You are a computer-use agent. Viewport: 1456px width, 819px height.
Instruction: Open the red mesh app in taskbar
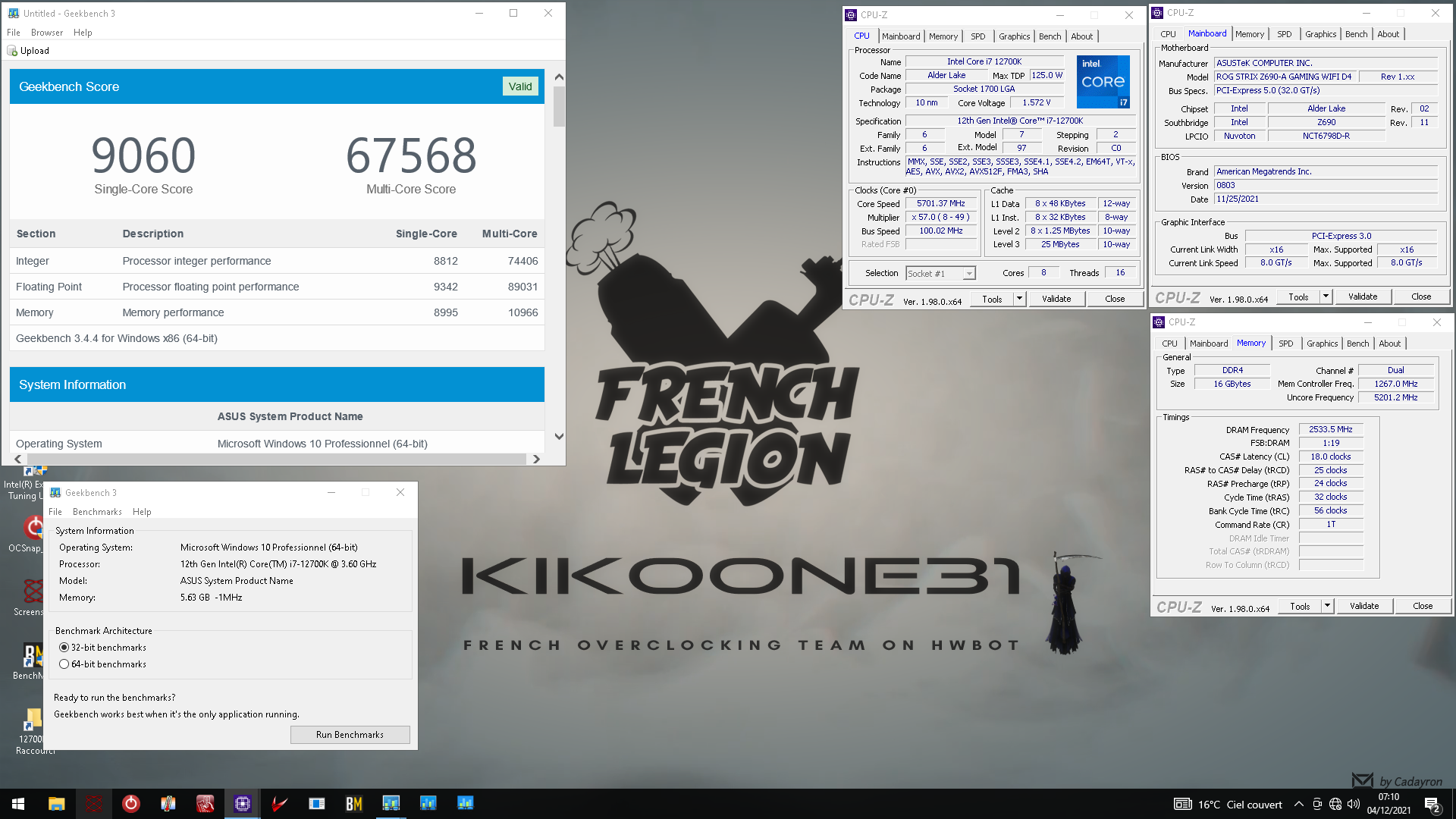coord(93,804)
